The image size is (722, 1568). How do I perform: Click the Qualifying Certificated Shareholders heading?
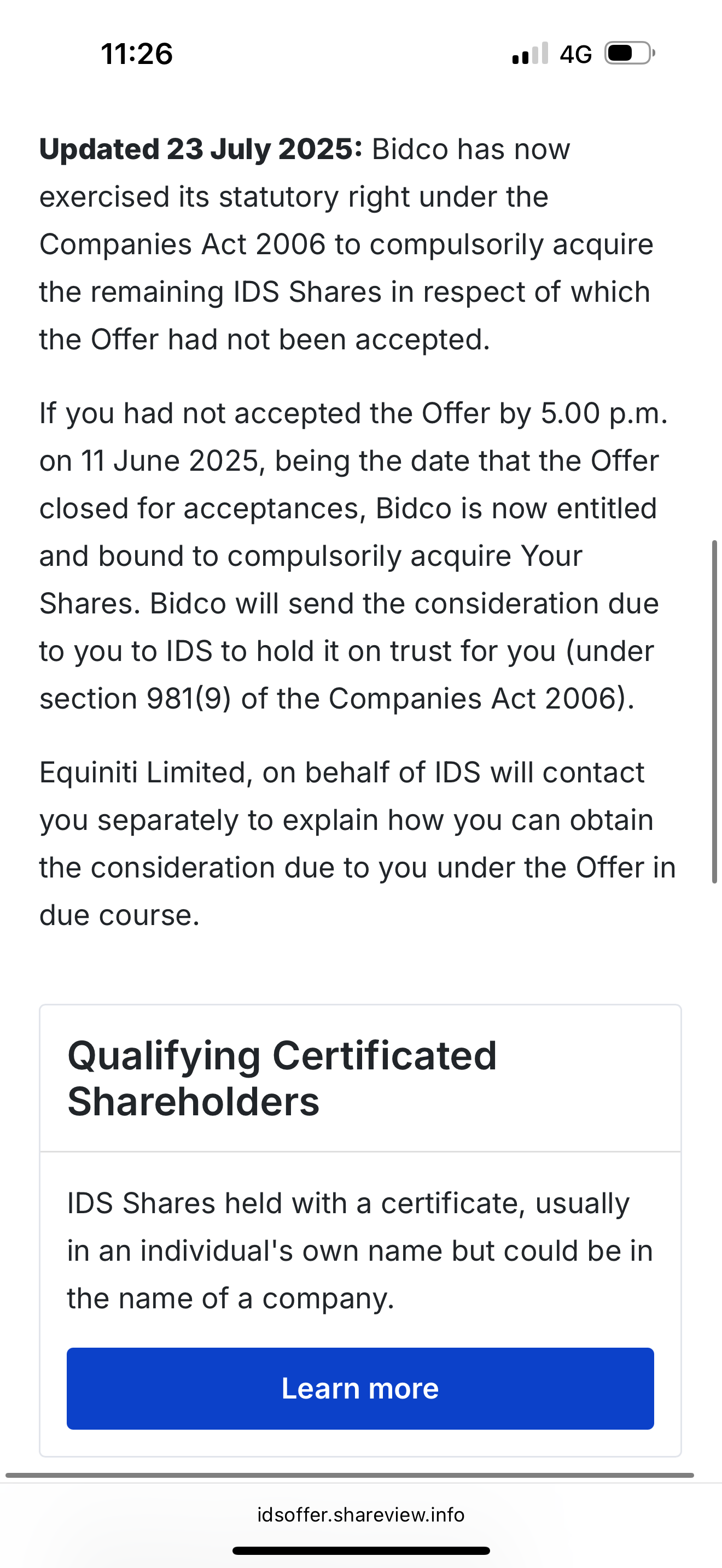click(282, 1078)
